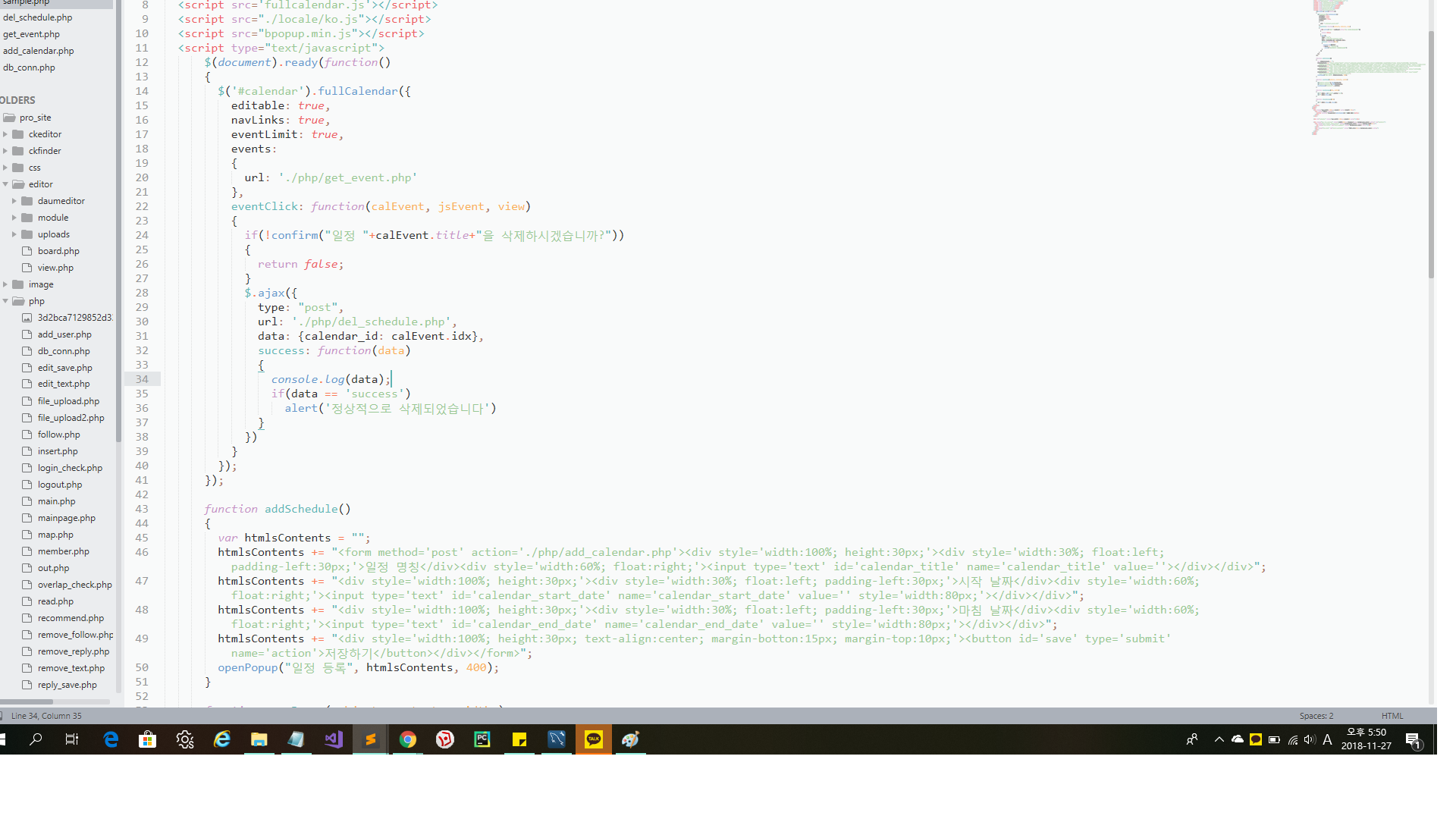Open the Paint app icon
Image resolution: width=1456 pixels, height=819 pixels.
[x=630, y=739]
